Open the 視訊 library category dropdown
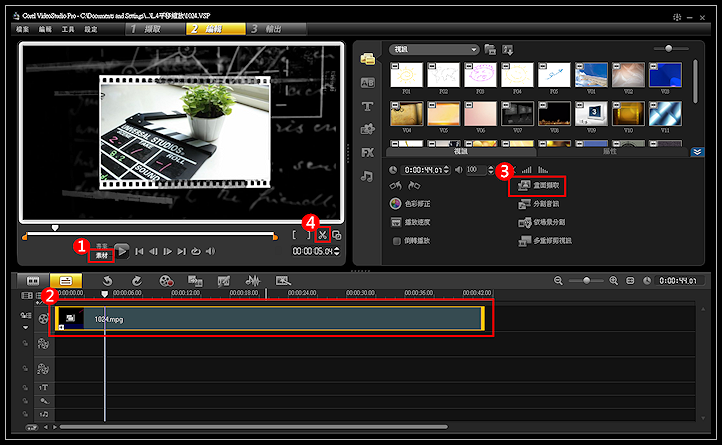722x445 pixels. coord(434,49)
